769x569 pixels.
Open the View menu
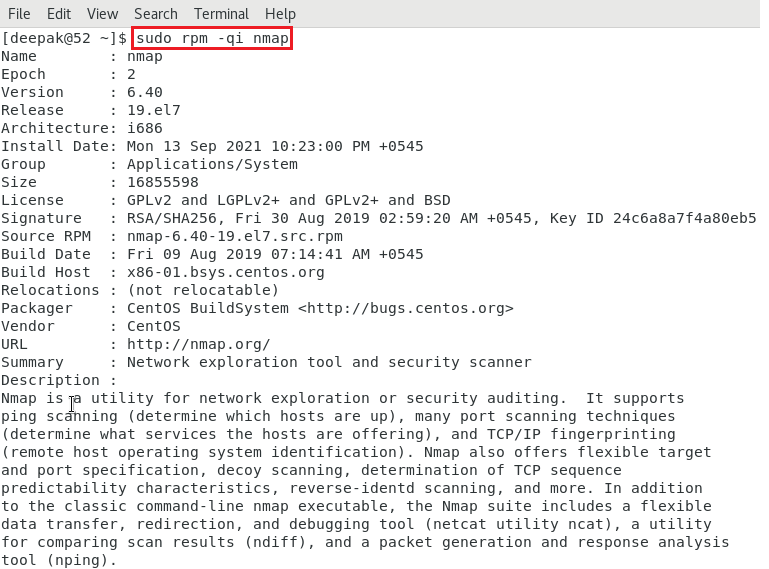(x=103, y=14)
